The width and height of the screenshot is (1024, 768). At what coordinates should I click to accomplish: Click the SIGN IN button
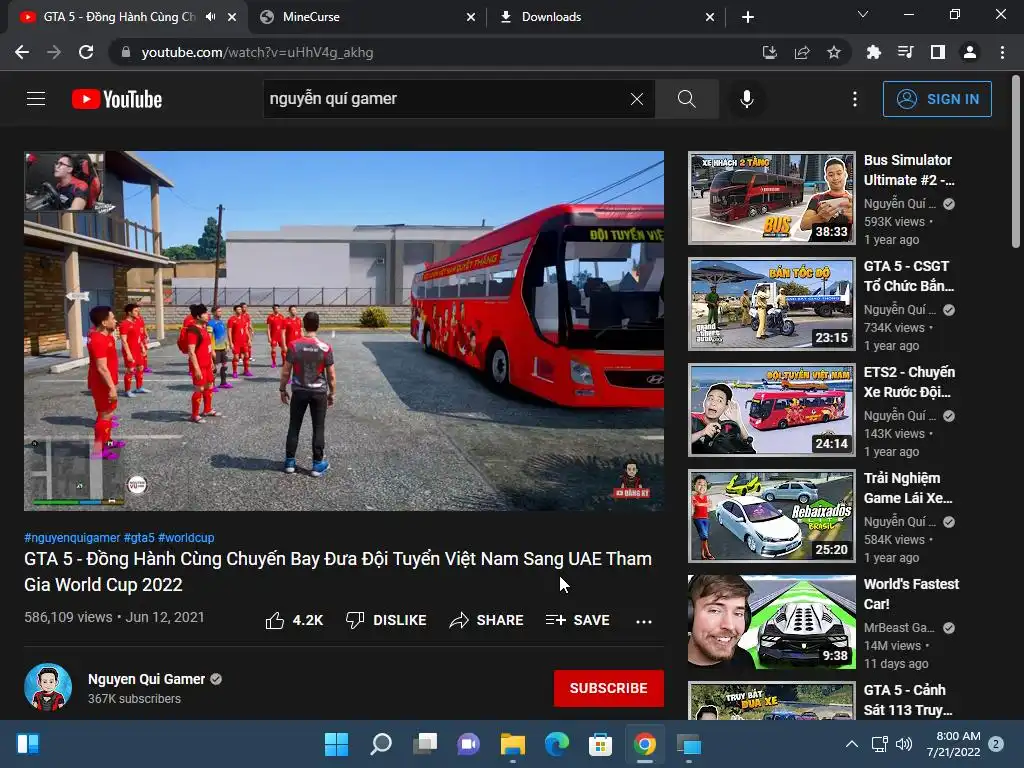point(937,99)
